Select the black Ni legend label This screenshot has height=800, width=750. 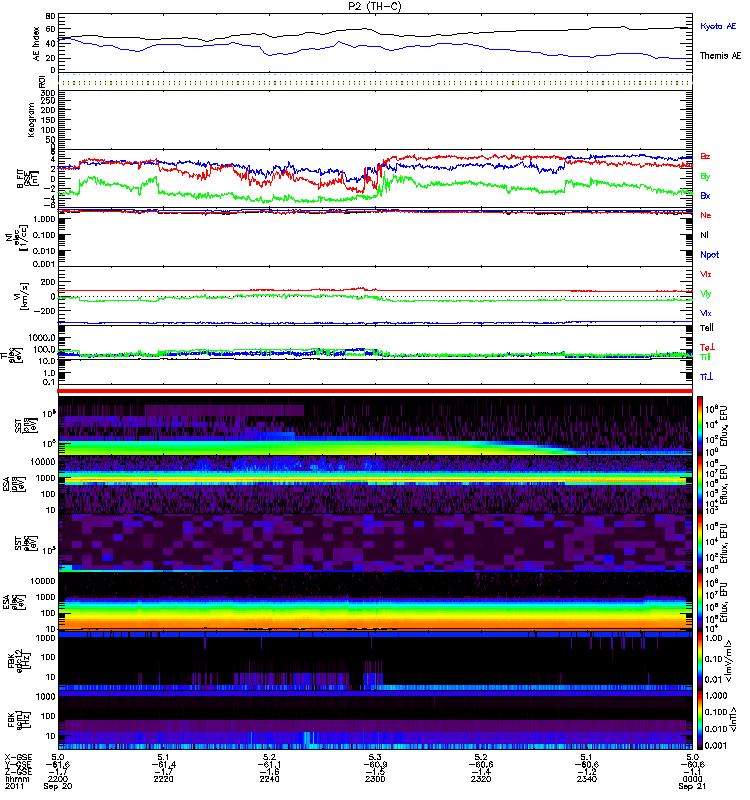(x=704, y=235)
